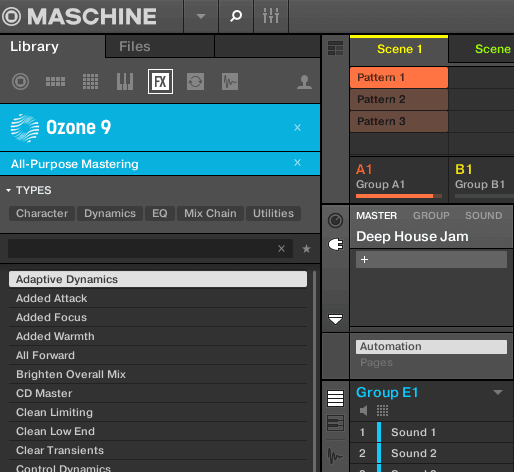Screen dimensions: 514x472
Task: Select the Brighten Overall Mix preset
Action: point(158,374)
